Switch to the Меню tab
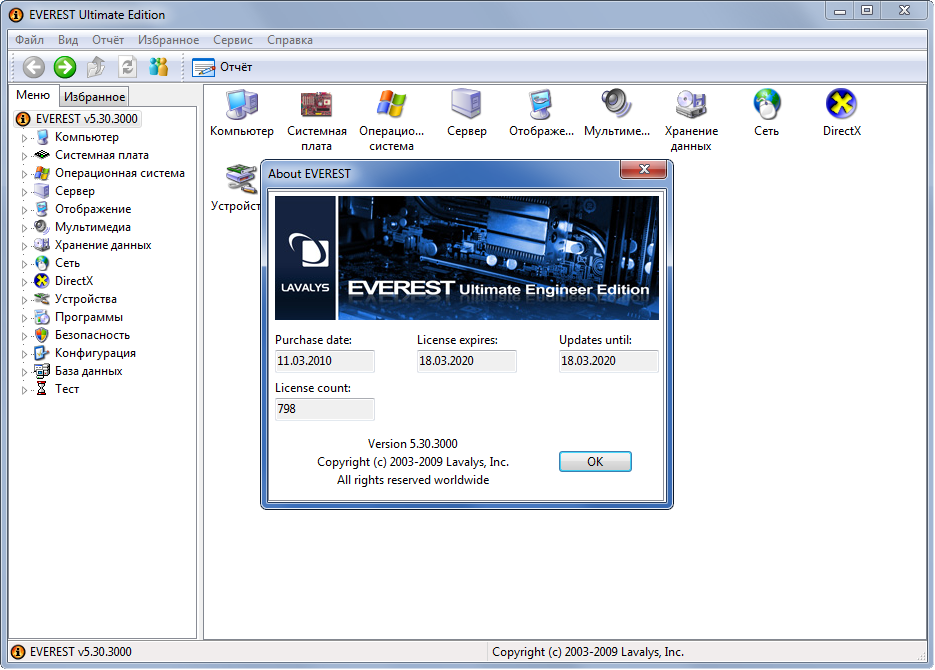This screenshot has height=670, width=935. pyautogui.click(x=33, y=95)
